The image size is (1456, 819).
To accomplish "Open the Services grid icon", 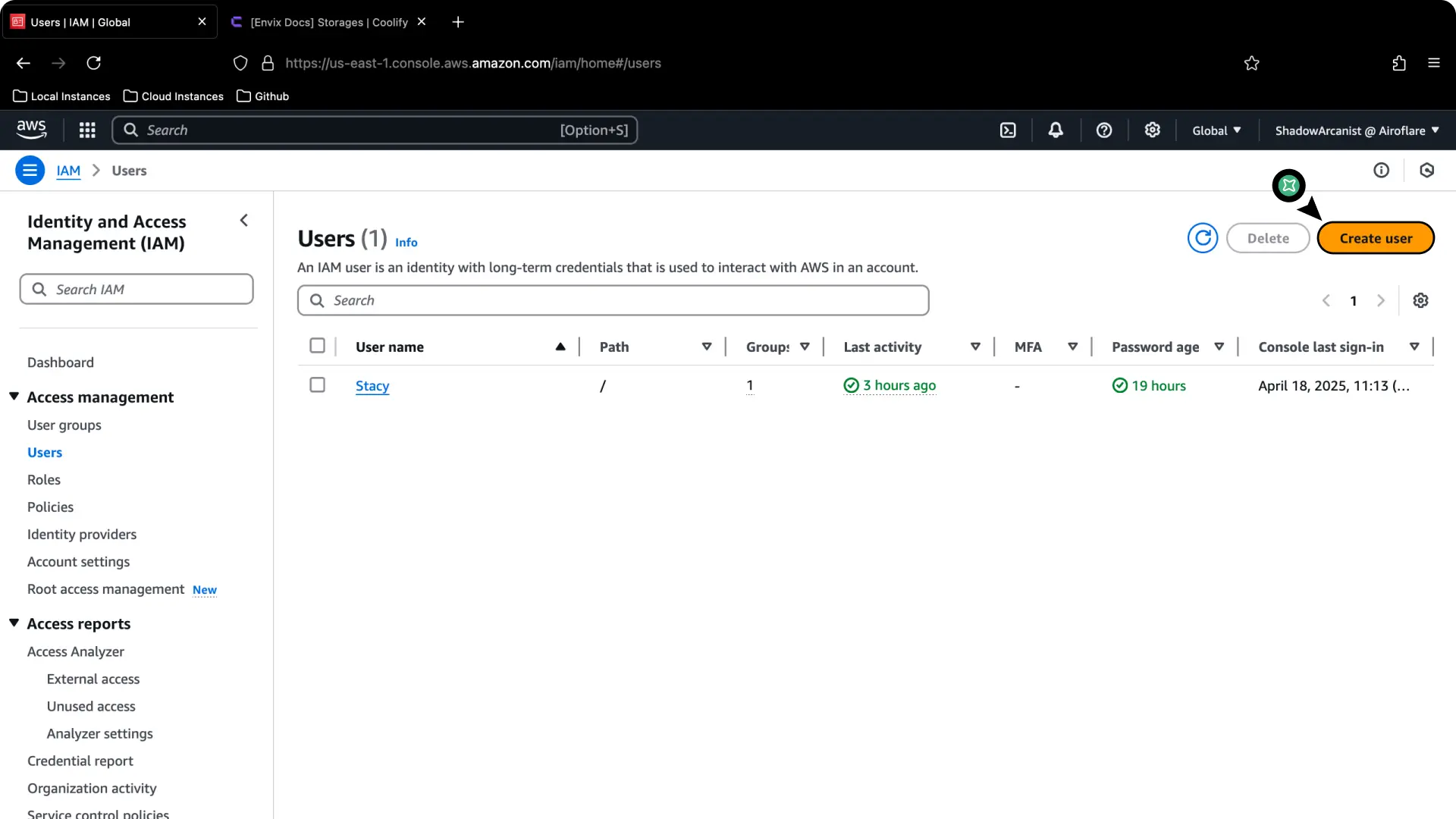I will [x=87, y=130].
